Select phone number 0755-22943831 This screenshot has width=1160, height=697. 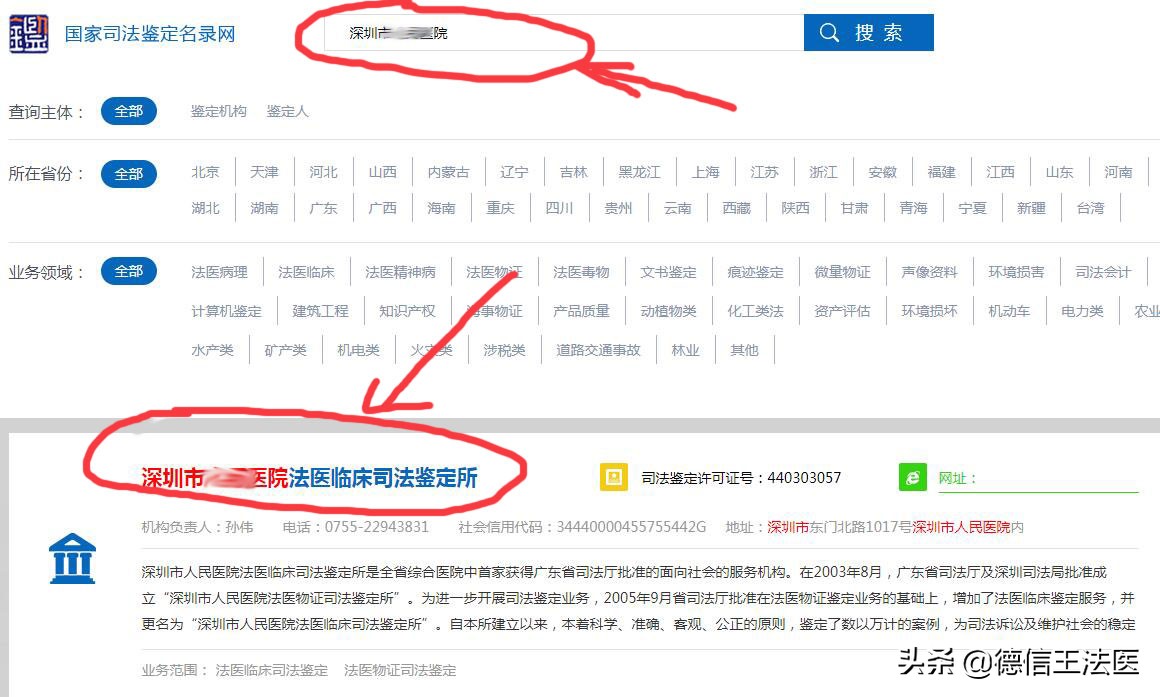(x=377, y=527)
